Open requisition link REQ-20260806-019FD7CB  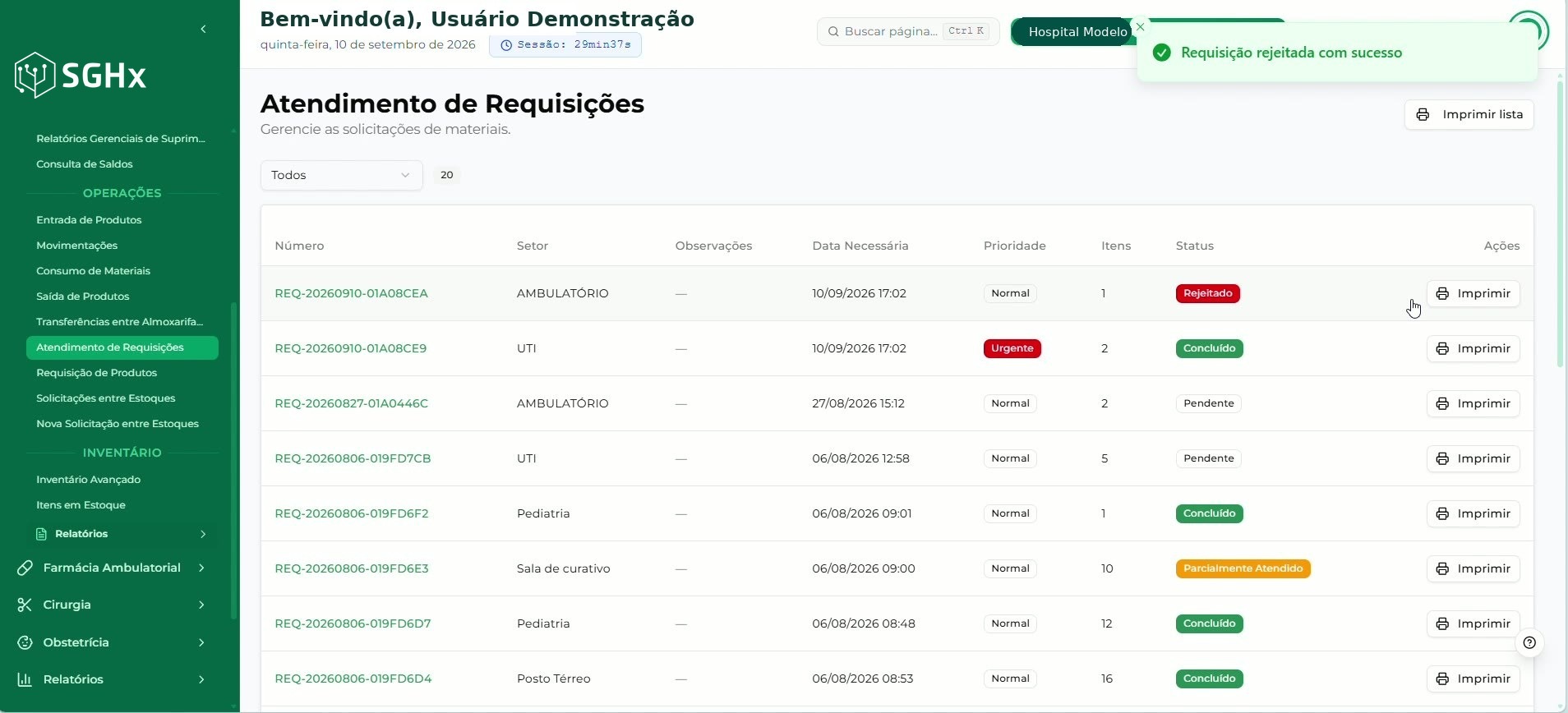pos(353,458)
